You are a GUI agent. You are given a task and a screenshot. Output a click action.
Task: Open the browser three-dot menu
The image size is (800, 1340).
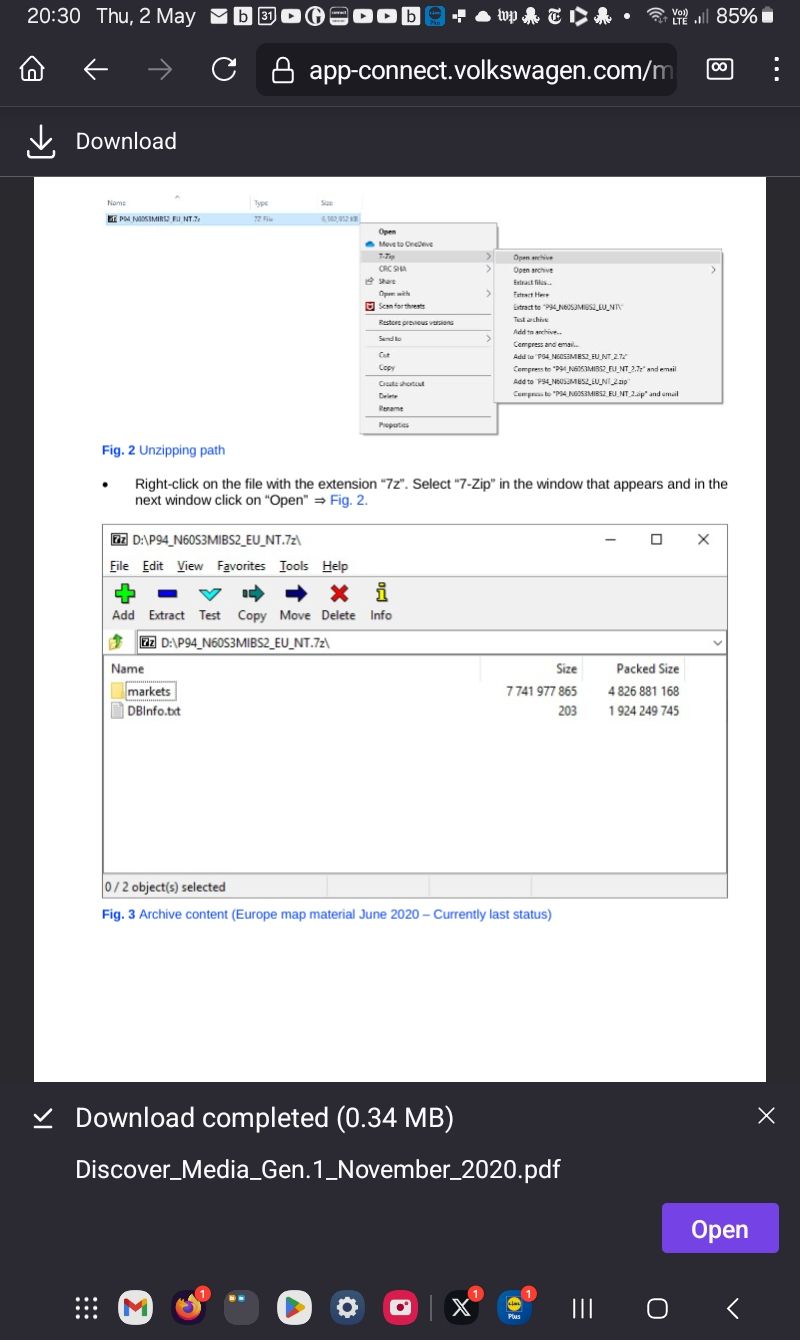point(776,69)
